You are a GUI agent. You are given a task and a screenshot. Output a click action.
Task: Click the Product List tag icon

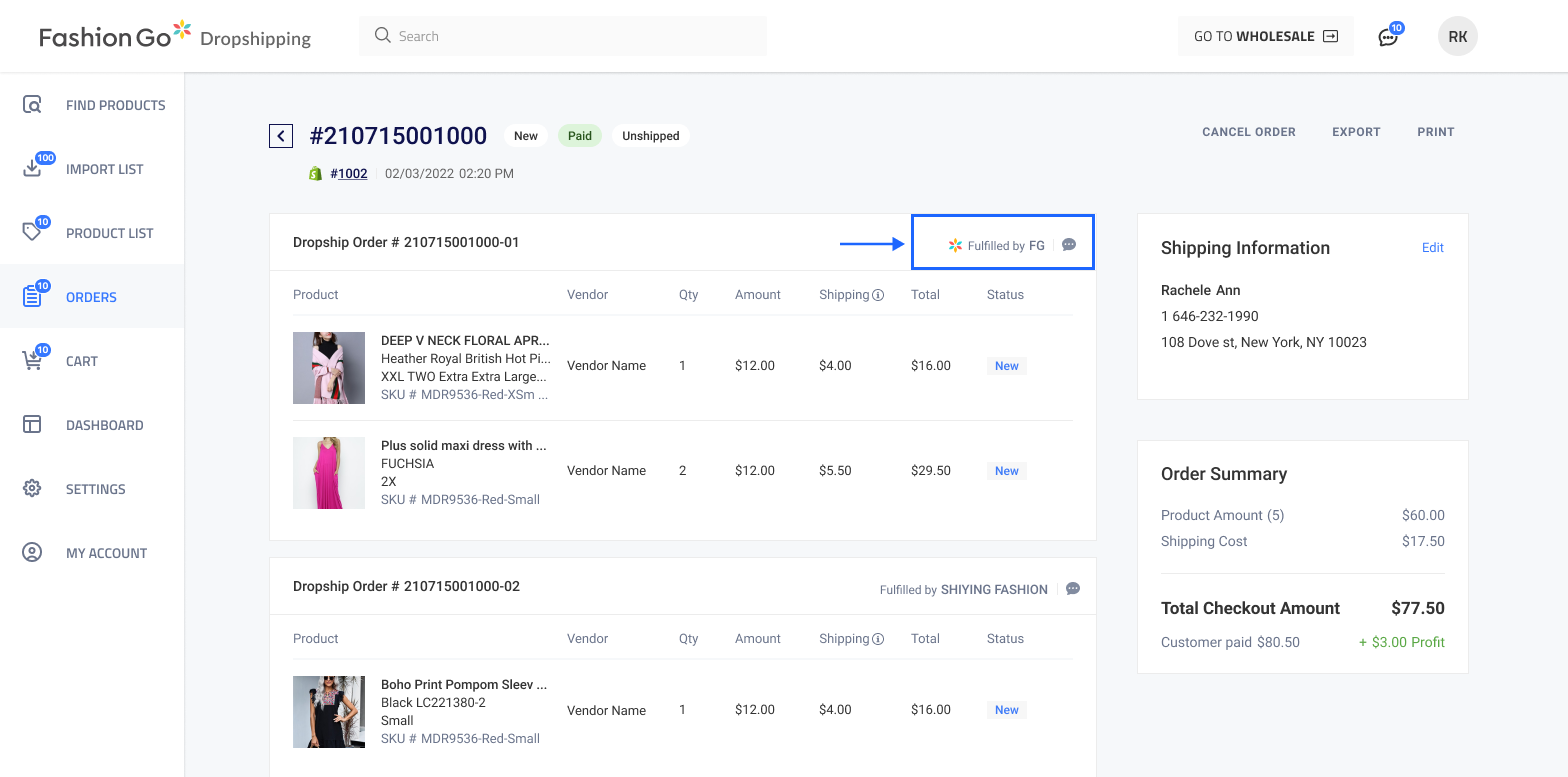click(x=32, y=233)
